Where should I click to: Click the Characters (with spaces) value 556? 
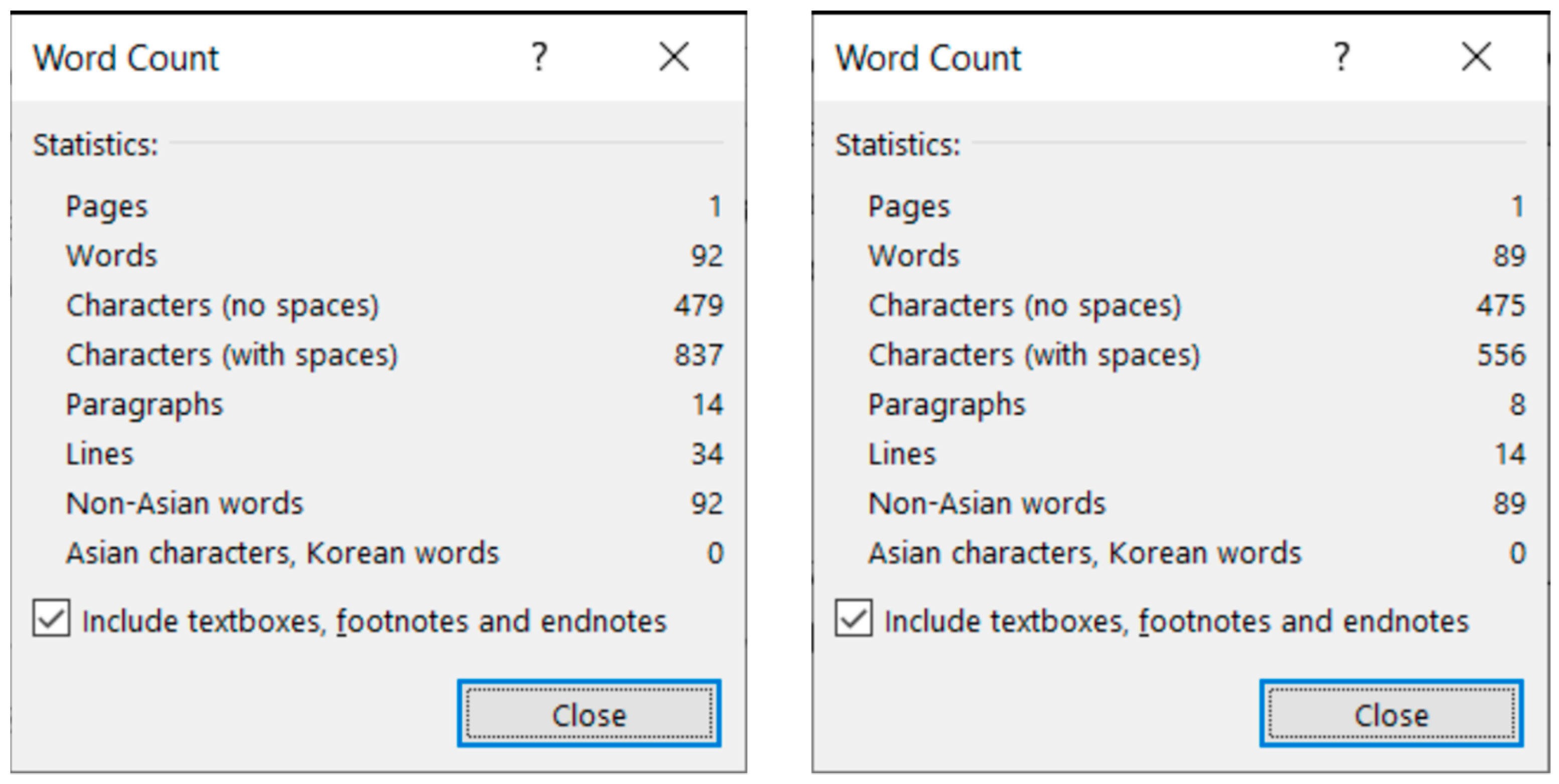[x=1501, y=355]
